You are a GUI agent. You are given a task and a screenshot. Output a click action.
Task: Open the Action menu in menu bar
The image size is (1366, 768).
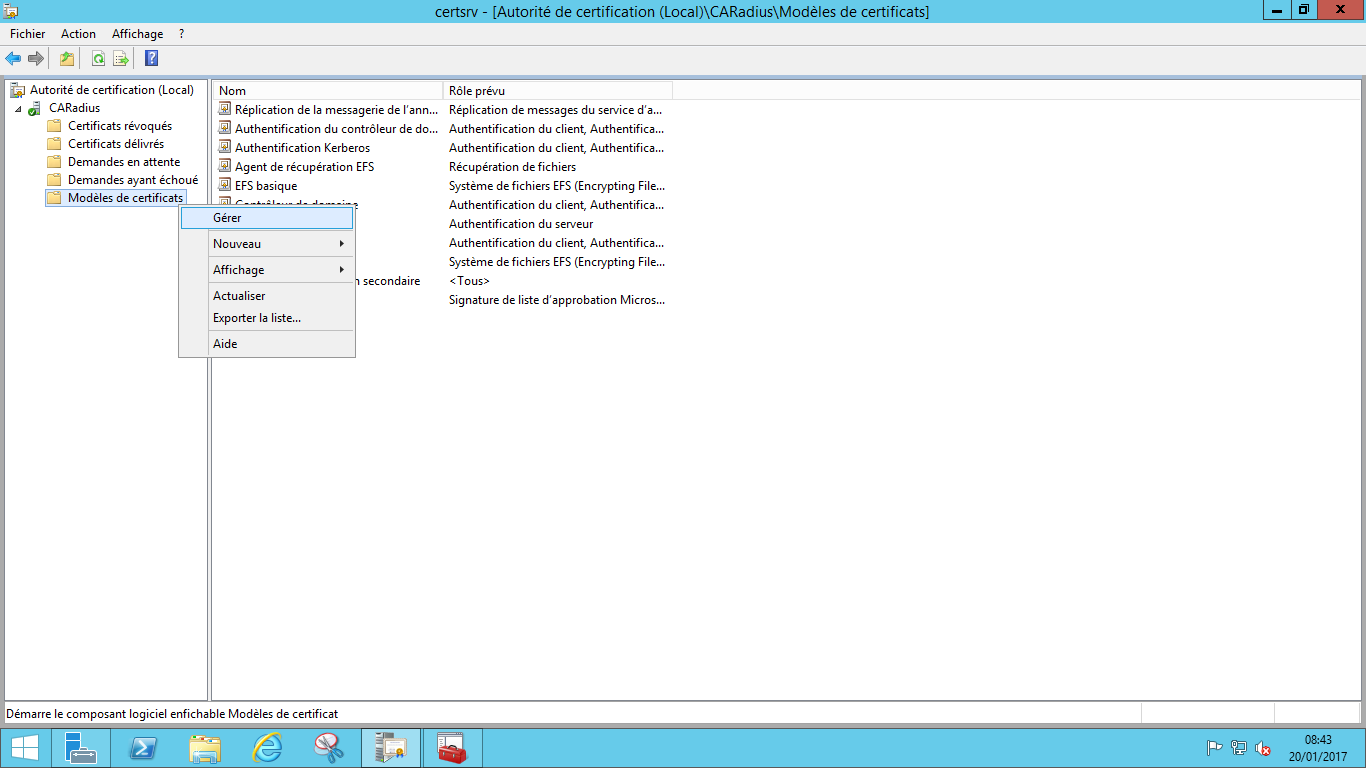[79, 34]
